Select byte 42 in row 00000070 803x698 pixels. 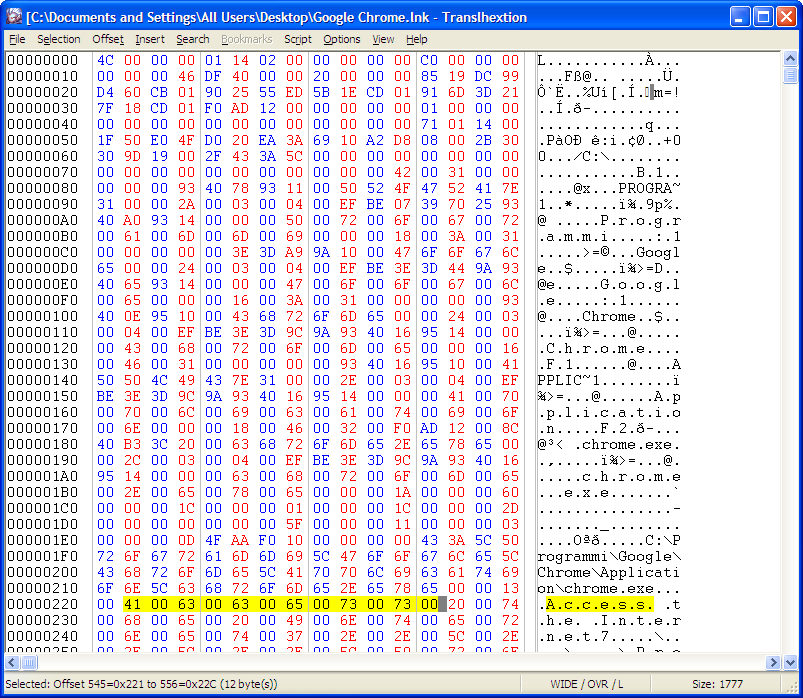[x=403, y=173]
